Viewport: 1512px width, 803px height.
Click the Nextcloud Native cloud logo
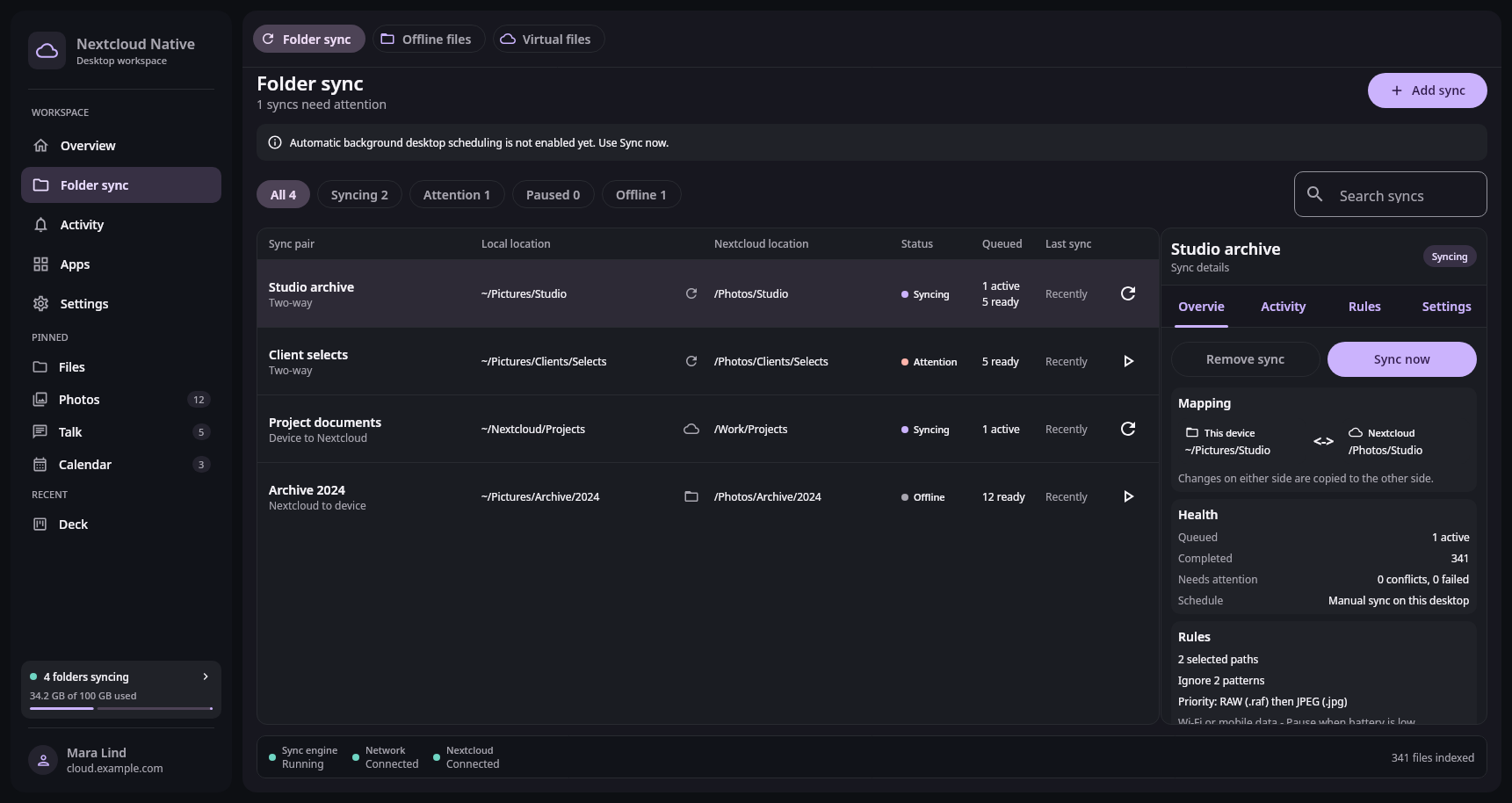[x=47, y=51]
